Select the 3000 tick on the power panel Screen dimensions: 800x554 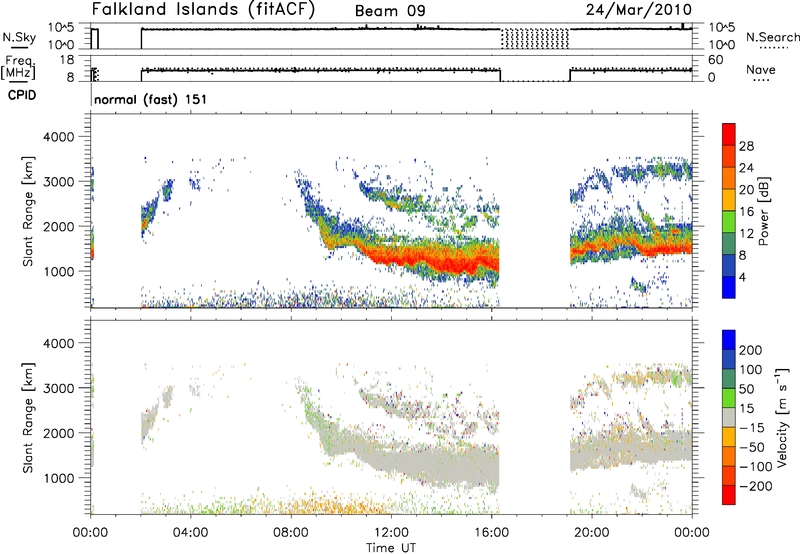click(x=58, y=182)
